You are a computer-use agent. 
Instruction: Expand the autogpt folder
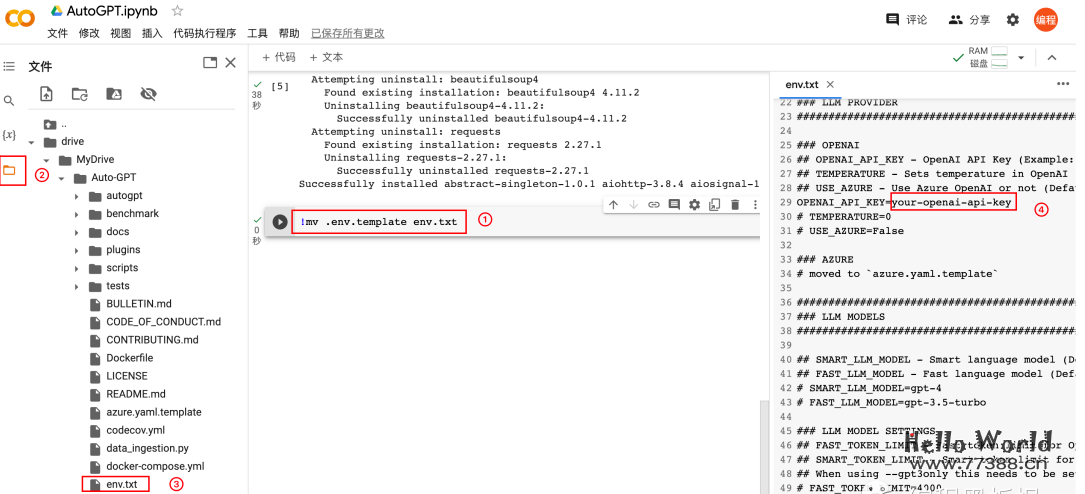coord(78,196)
